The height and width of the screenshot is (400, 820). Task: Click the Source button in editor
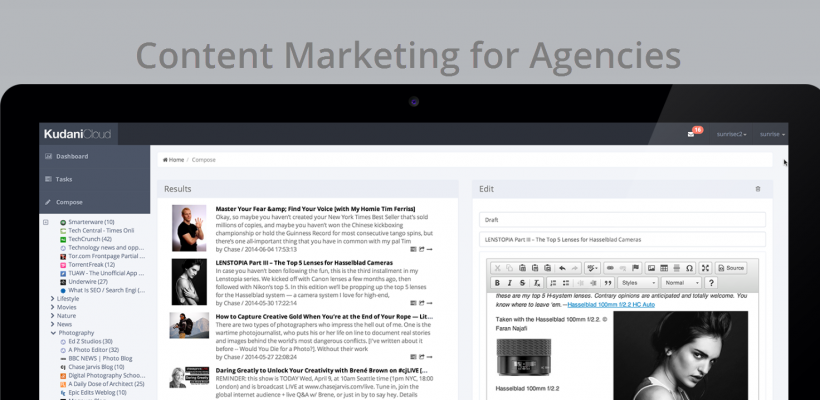pyautogui.click(x=731, y=268)
